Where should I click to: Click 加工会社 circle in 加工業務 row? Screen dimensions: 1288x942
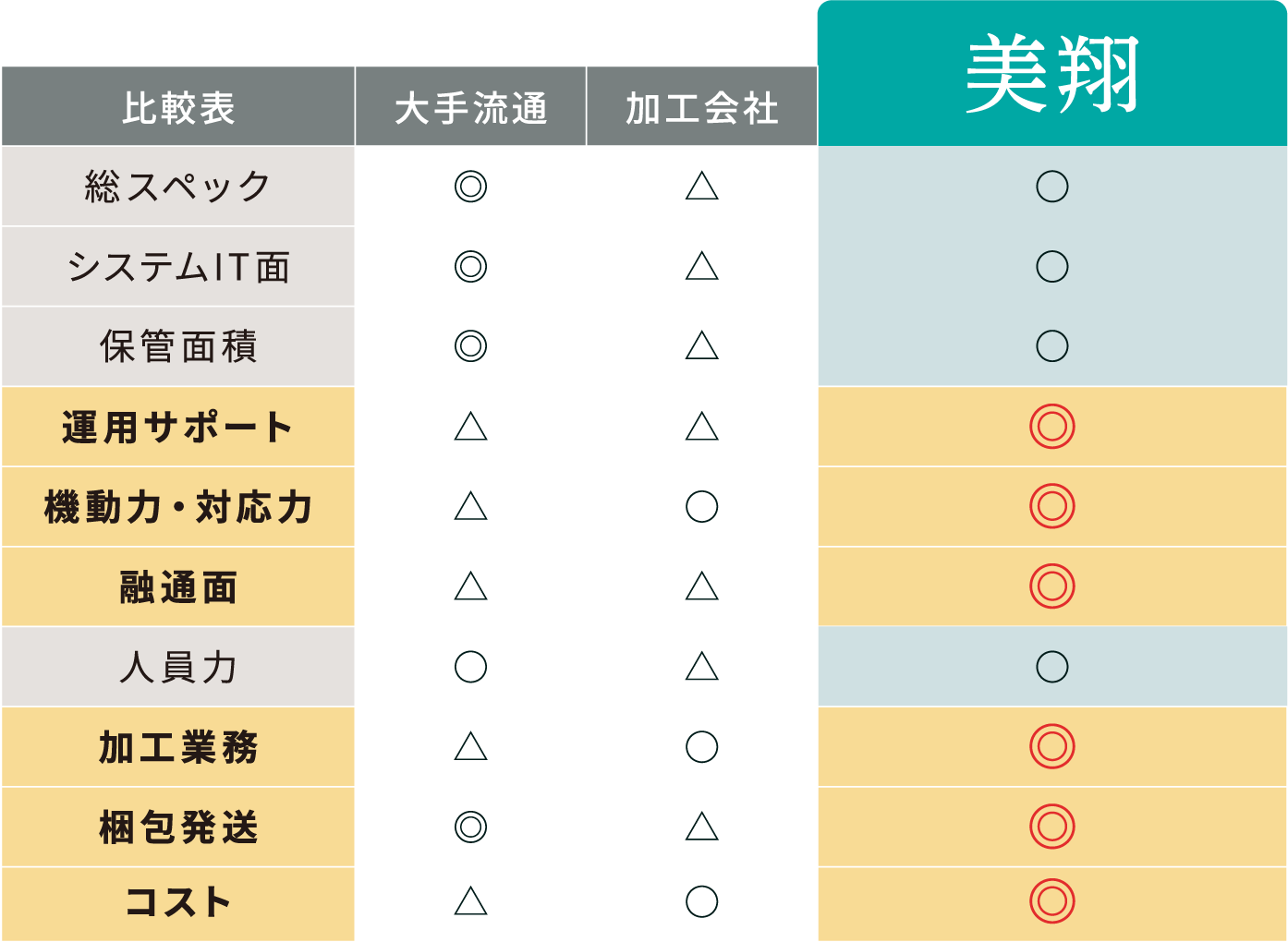click(x=701, y=746)
